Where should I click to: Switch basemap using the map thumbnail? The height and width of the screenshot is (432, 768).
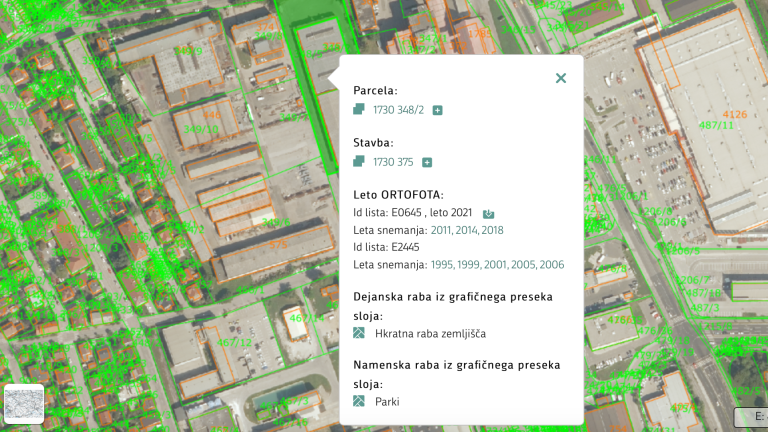coord(24,404)
